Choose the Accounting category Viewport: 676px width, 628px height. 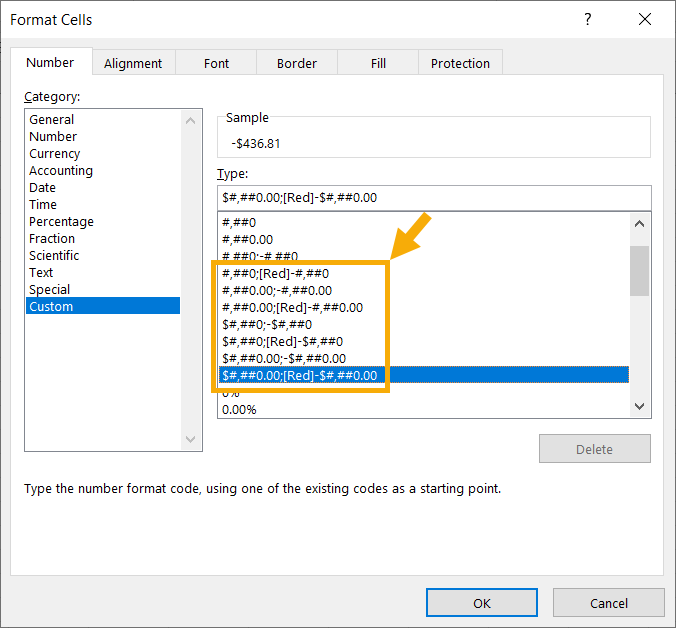pos(60,171)
